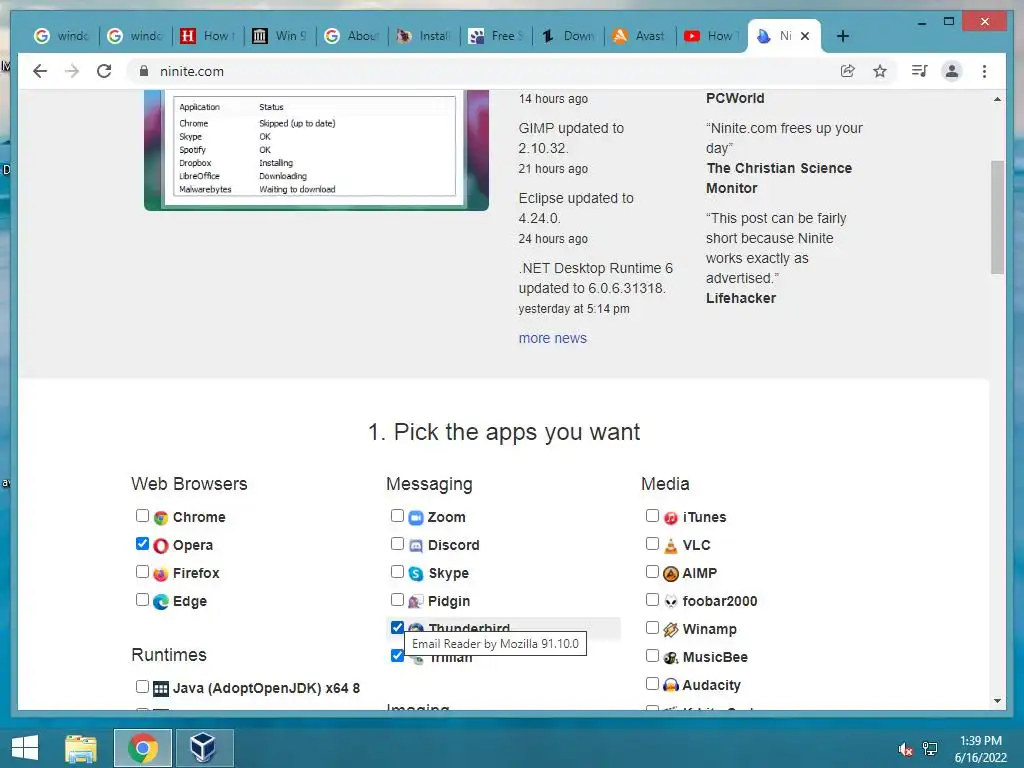Viewport: 1024px width, 768px height.
Task: Open File Explorer from the taskbar
Action: coord(81,748)
